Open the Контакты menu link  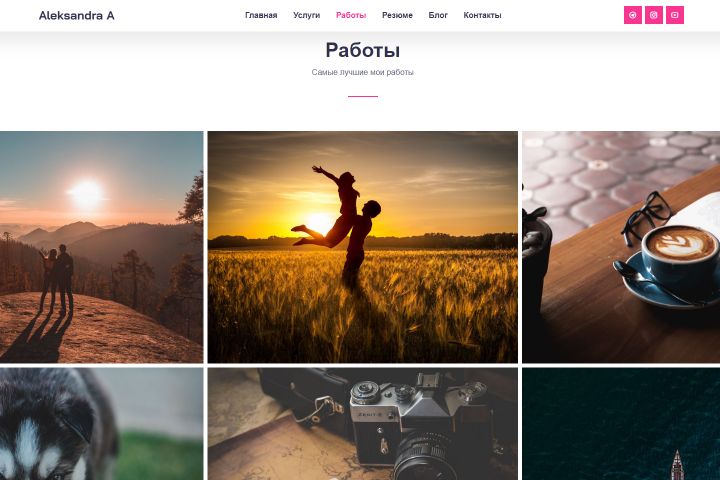click(482, 15)
